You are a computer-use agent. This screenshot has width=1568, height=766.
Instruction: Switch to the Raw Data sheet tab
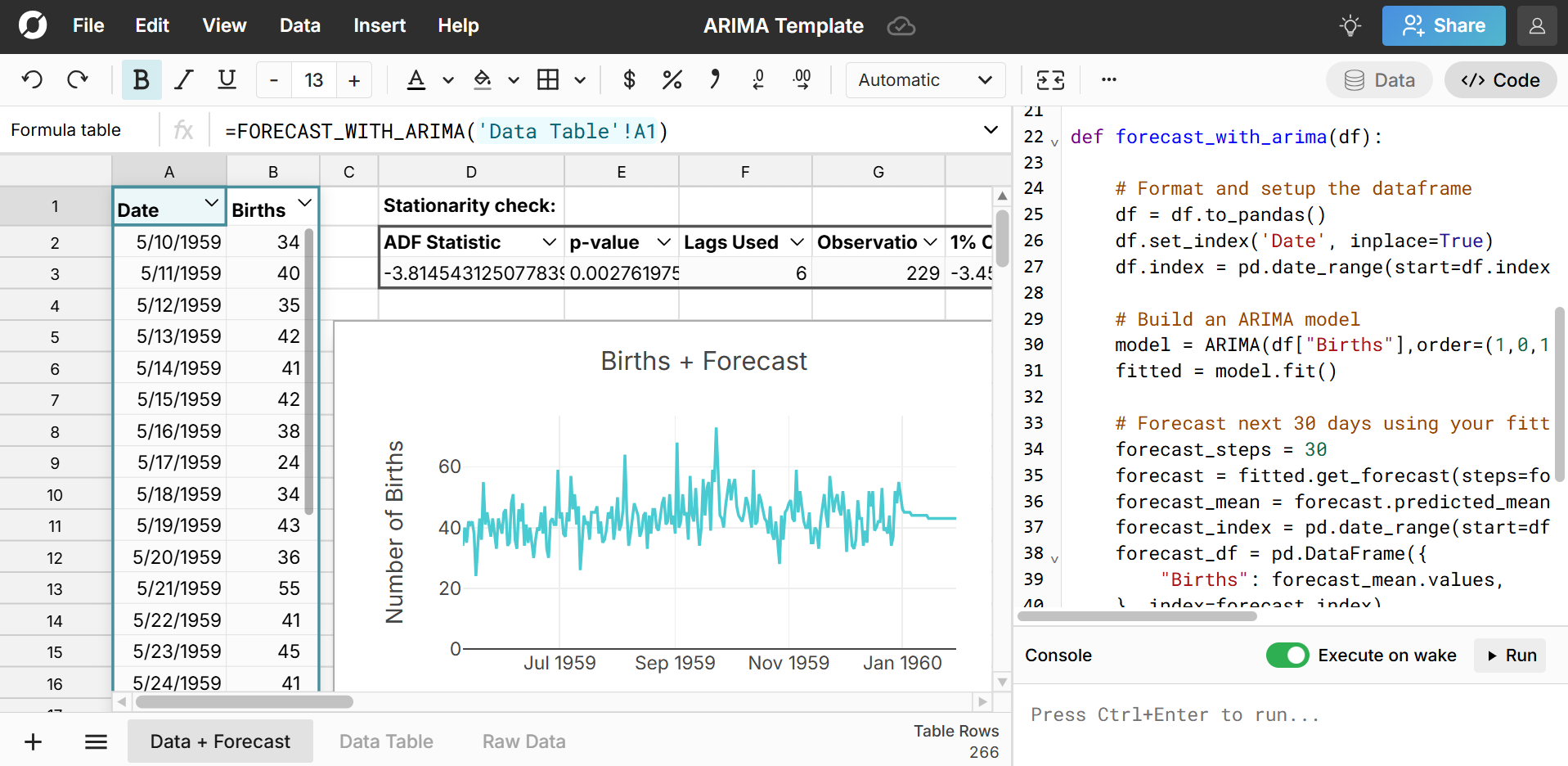(523, 741)
